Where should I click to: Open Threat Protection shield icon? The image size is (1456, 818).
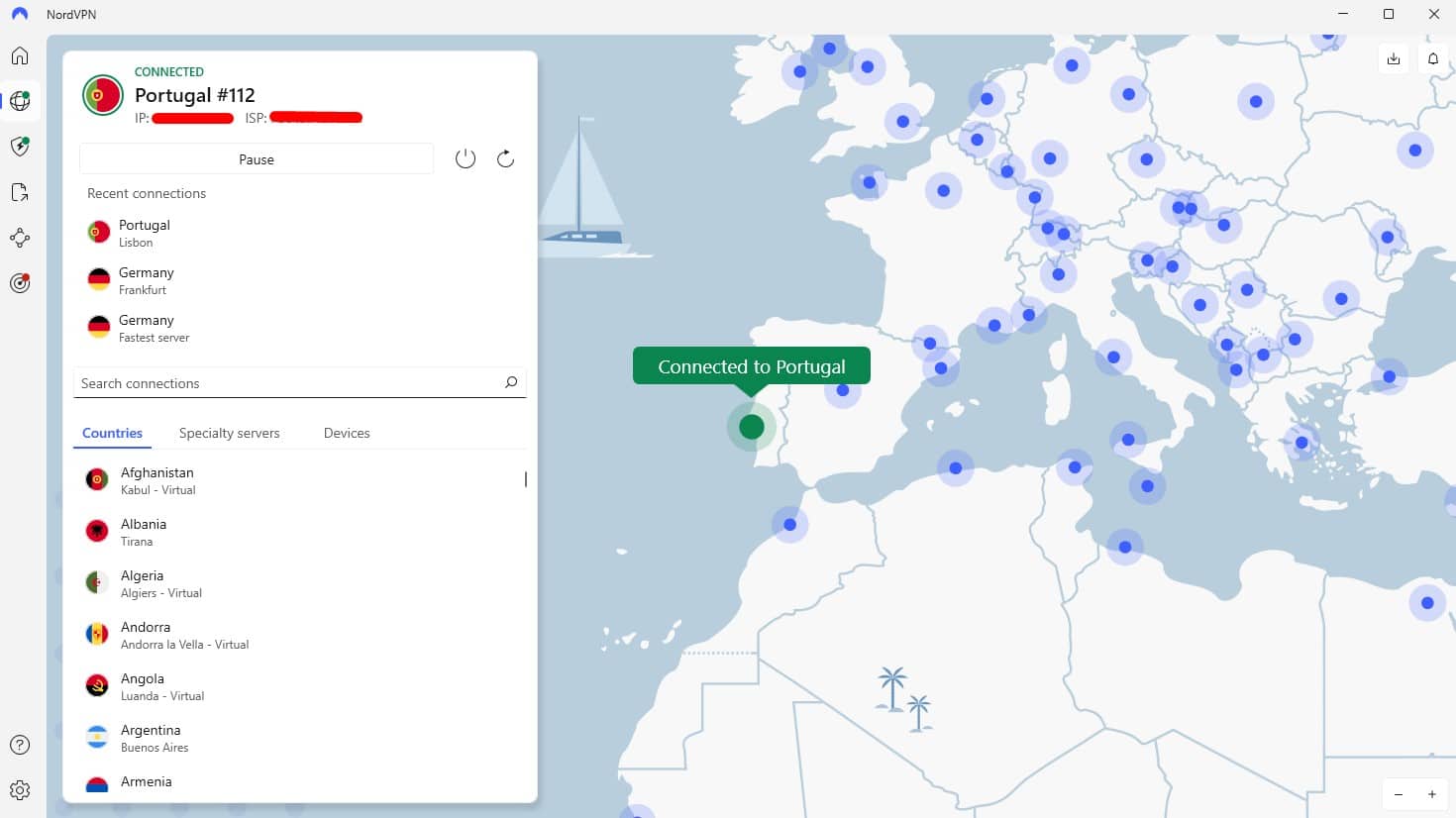pos(20,147)
